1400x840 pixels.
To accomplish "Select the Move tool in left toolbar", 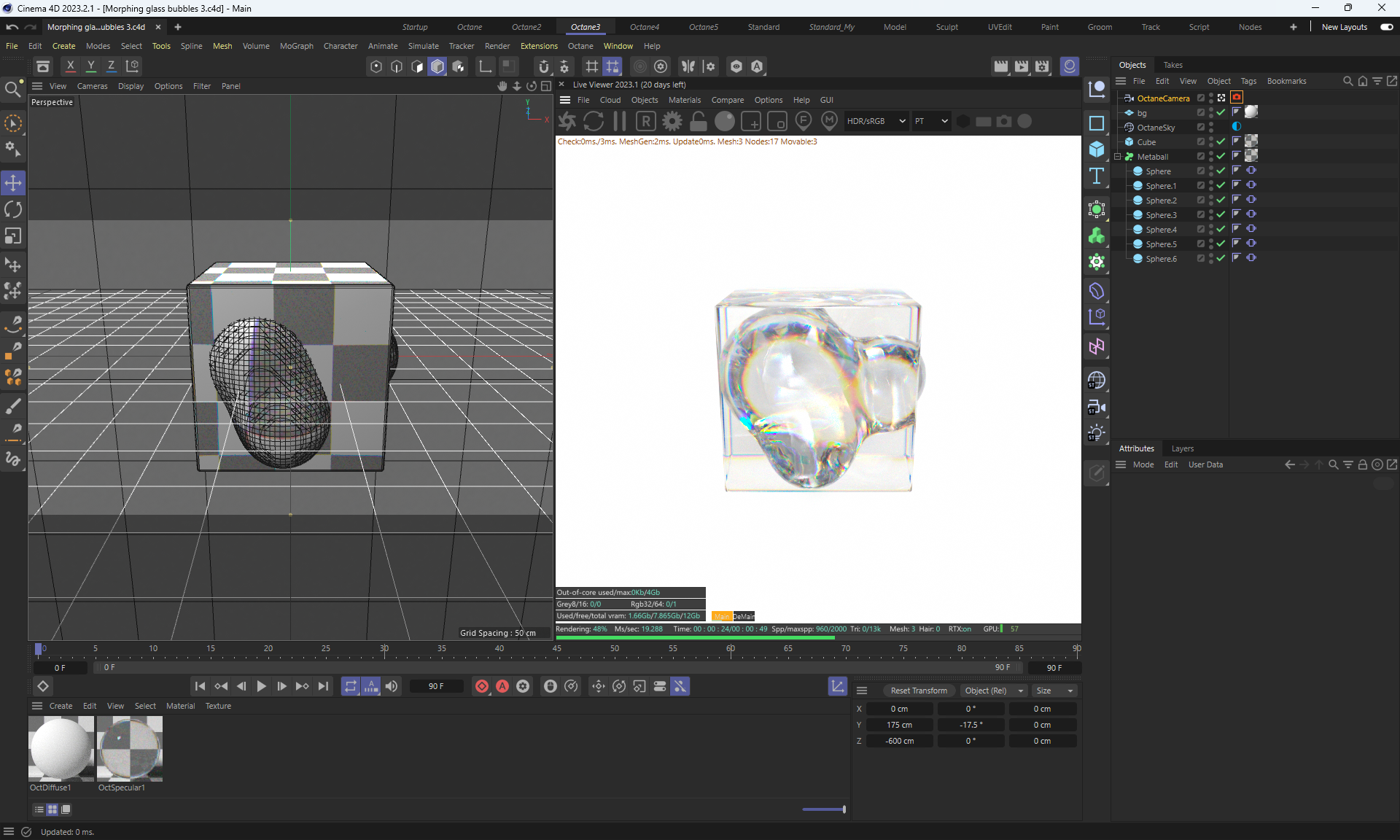I will [13, 183].
